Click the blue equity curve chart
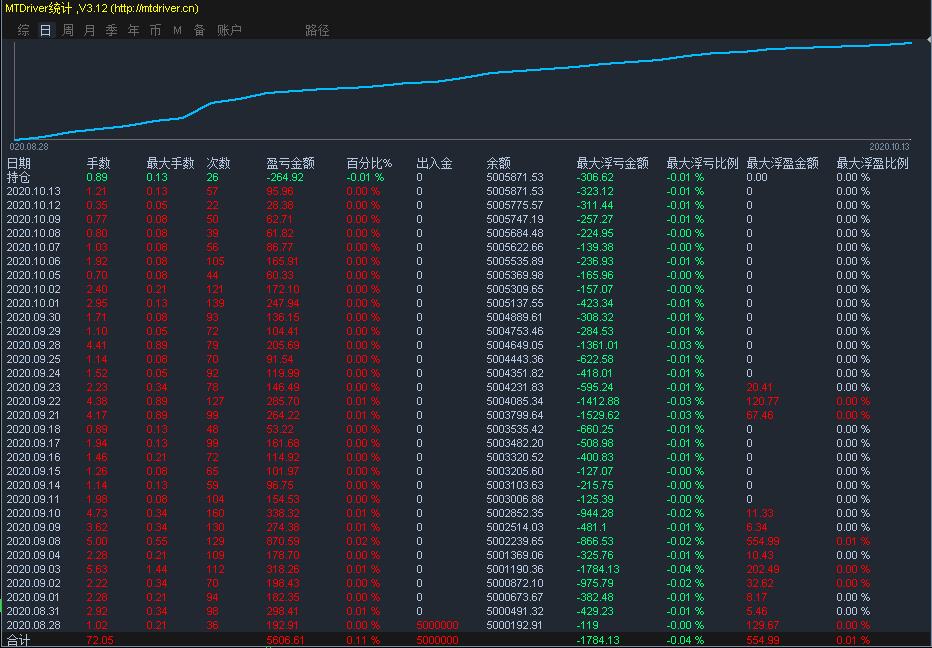The width and height of the screenshot is (932, 648). point(462,90)
